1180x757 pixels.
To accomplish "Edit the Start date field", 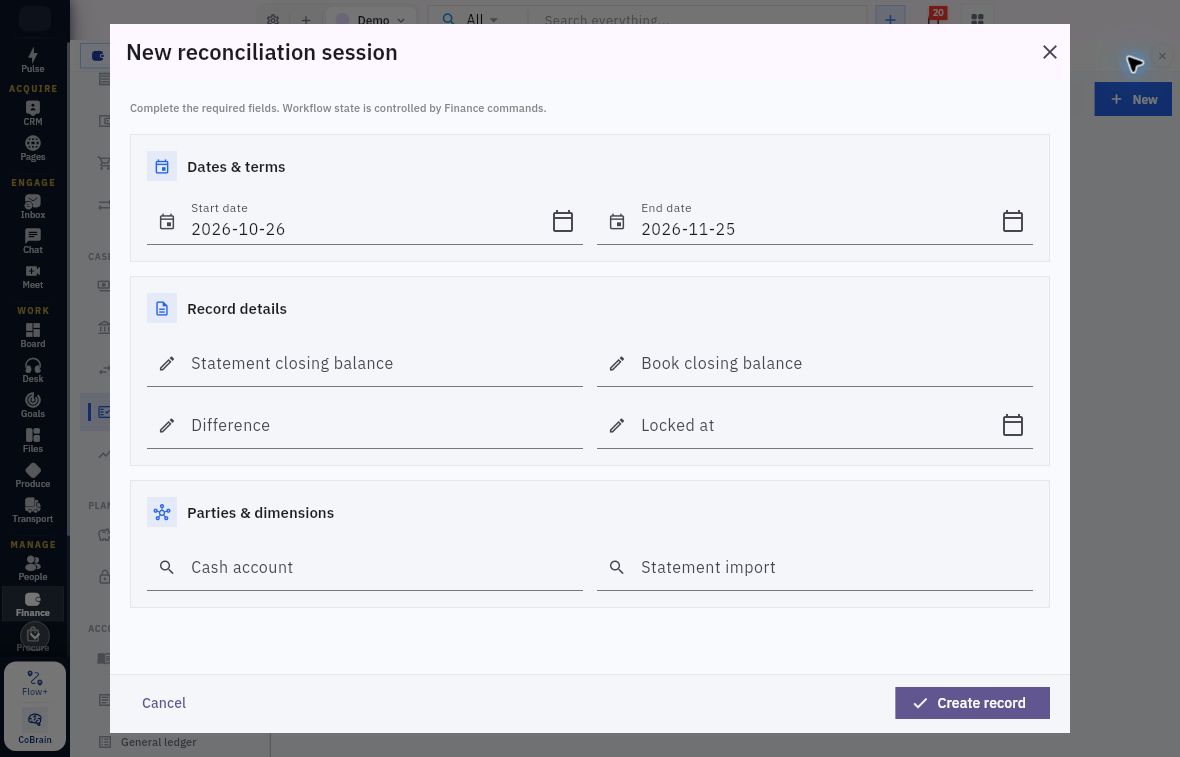I will pyautogui.click(x=364, y=220).
